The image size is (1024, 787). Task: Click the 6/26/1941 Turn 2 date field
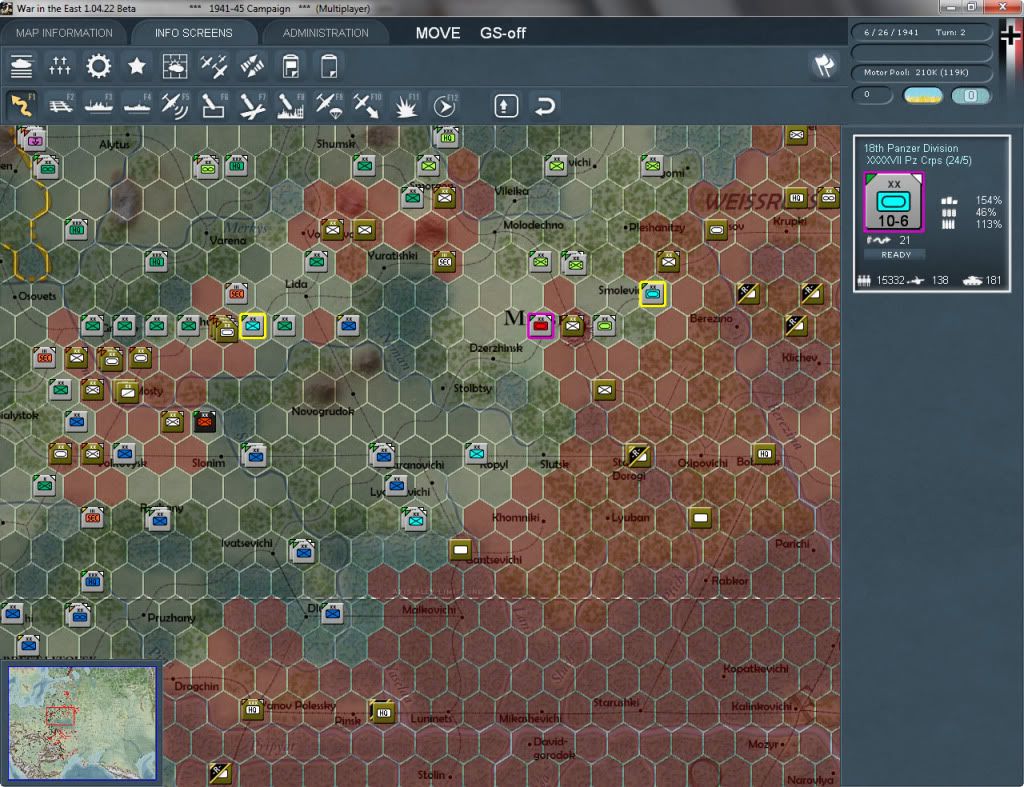(x=921, y=32)
